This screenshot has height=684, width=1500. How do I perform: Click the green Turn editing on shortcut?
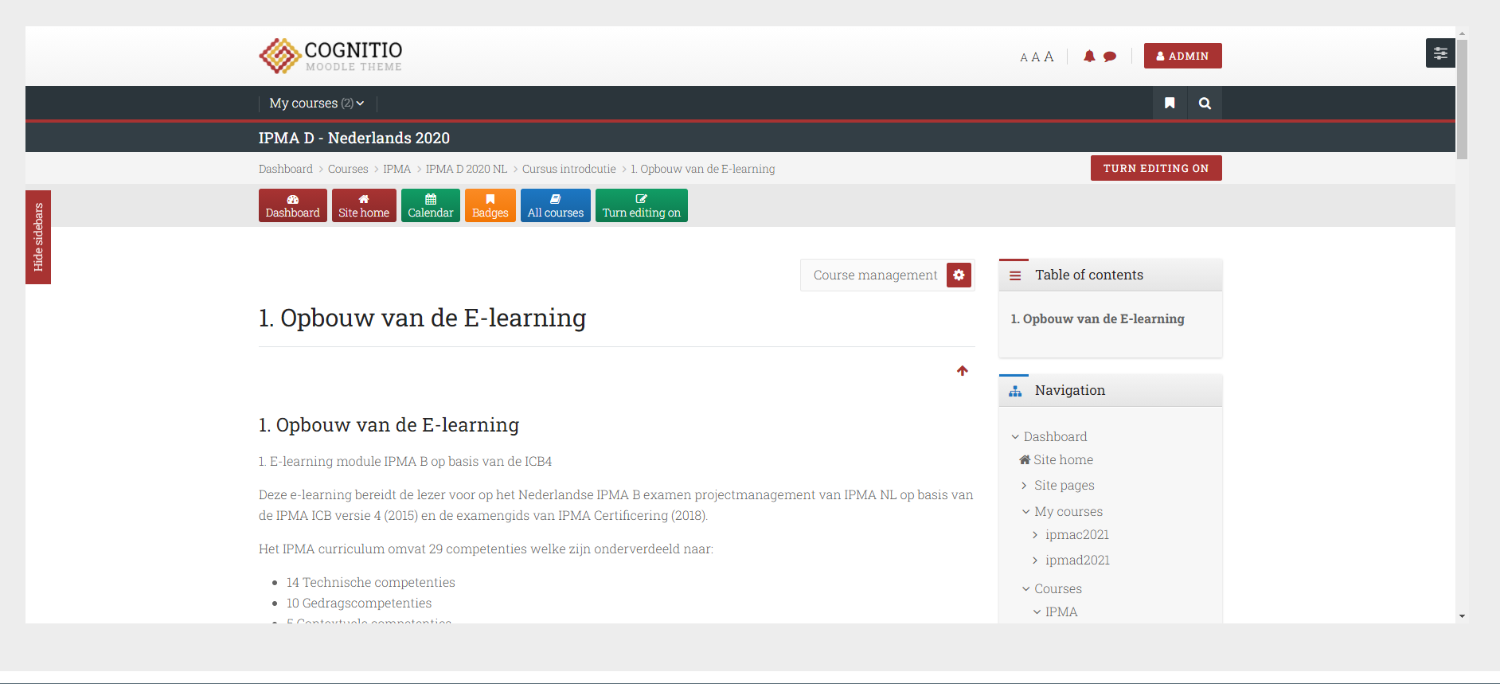(x=641, y=205)
